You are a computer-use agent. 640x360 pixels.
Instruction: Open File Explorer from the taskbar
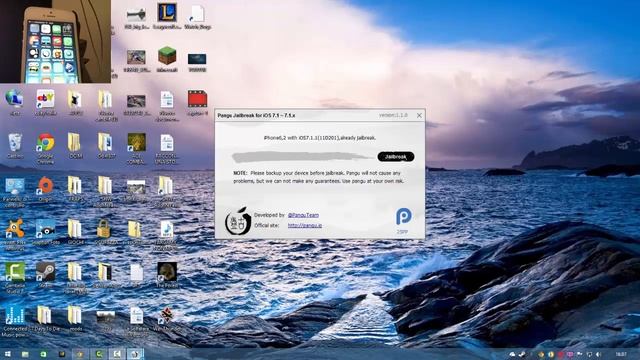pos(25,354)
